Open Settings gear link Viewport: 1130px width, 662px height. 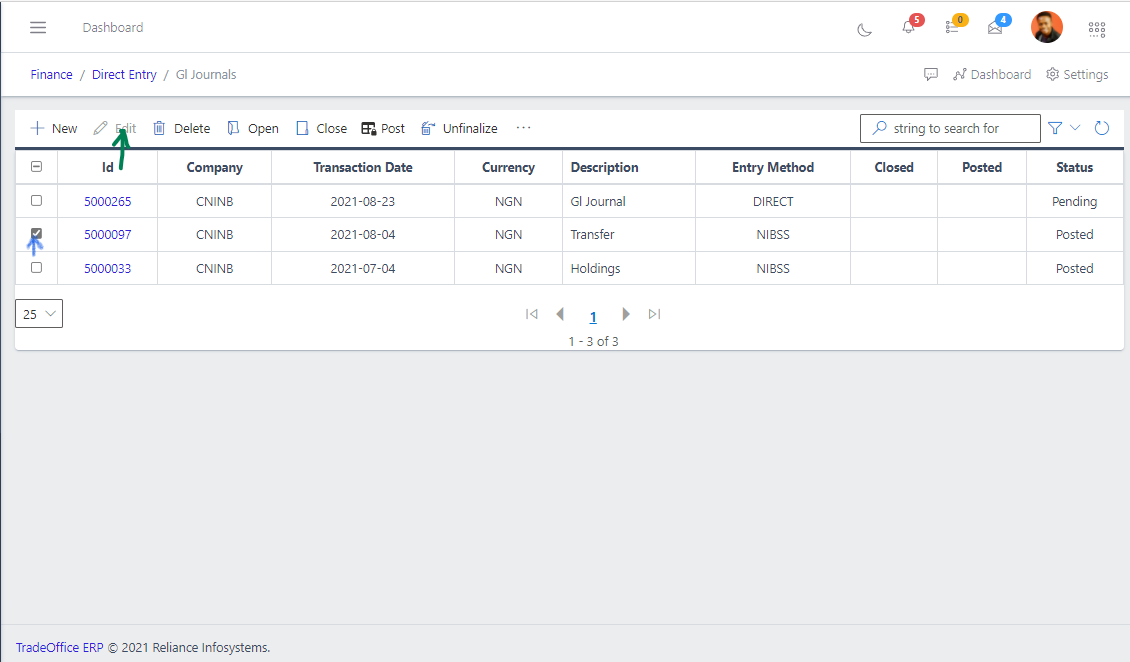(1077, 74)
